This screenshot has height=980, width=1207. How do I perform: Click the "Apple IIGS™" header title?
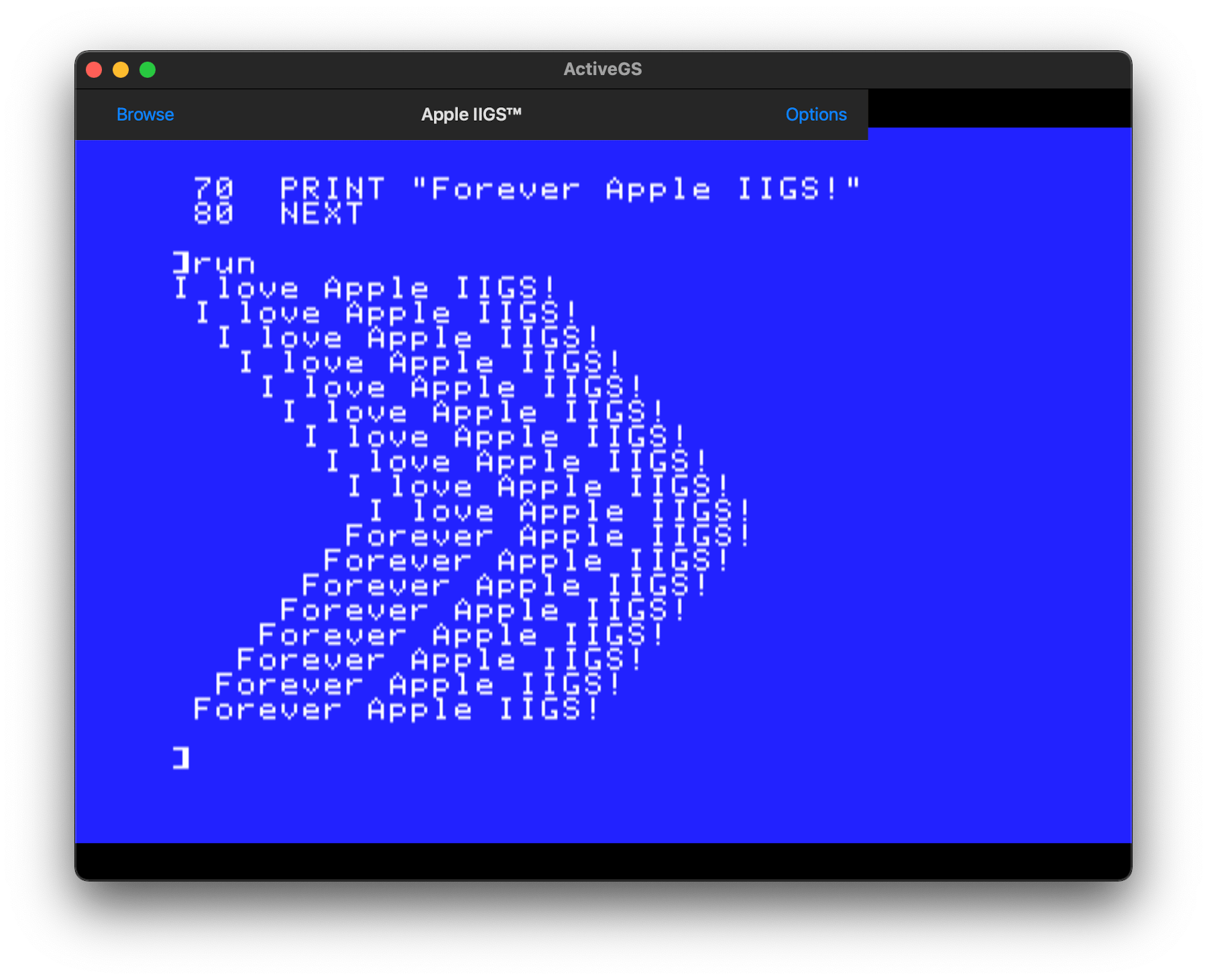pos(471,115)
